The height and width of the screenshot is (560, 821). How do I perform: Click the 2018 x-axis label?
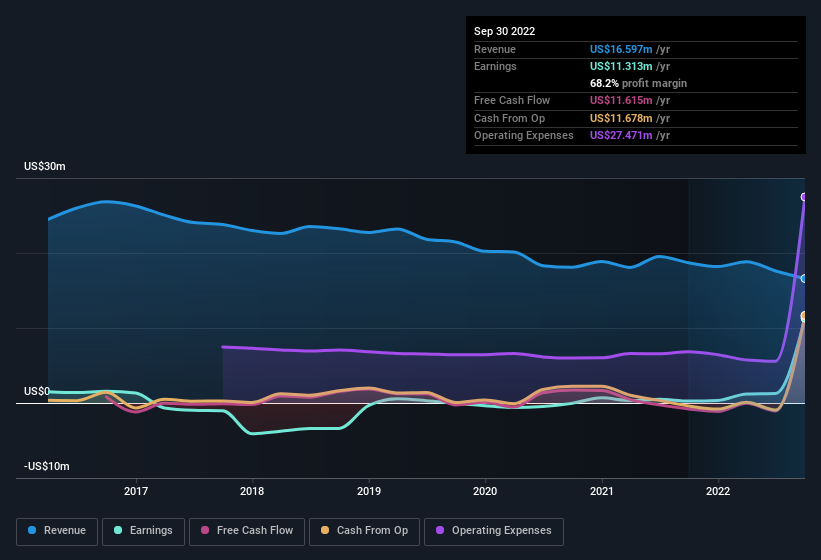coord(252,491)
